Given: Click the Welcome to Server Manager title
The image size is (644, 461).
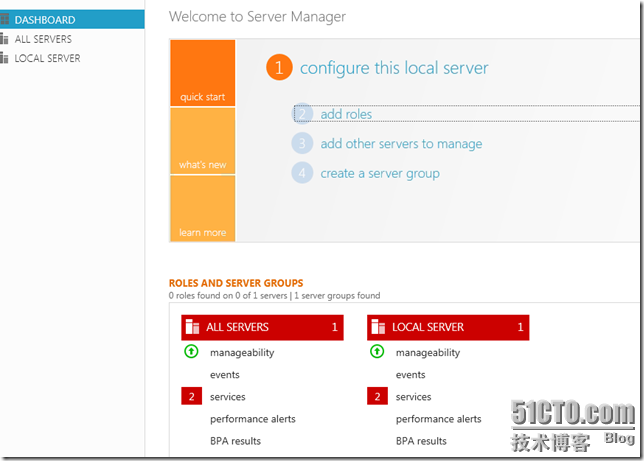Looking at the screenshot, I should (x=257, y=16).
